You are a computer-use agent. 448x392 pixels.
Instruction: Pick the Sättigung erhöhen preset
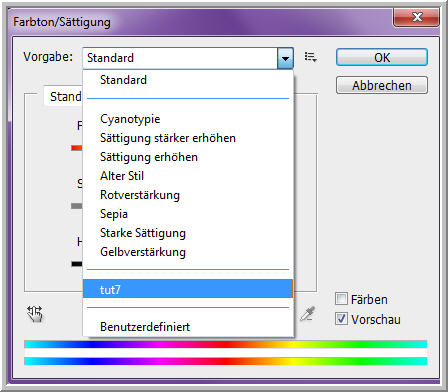(x=188, y=157)
